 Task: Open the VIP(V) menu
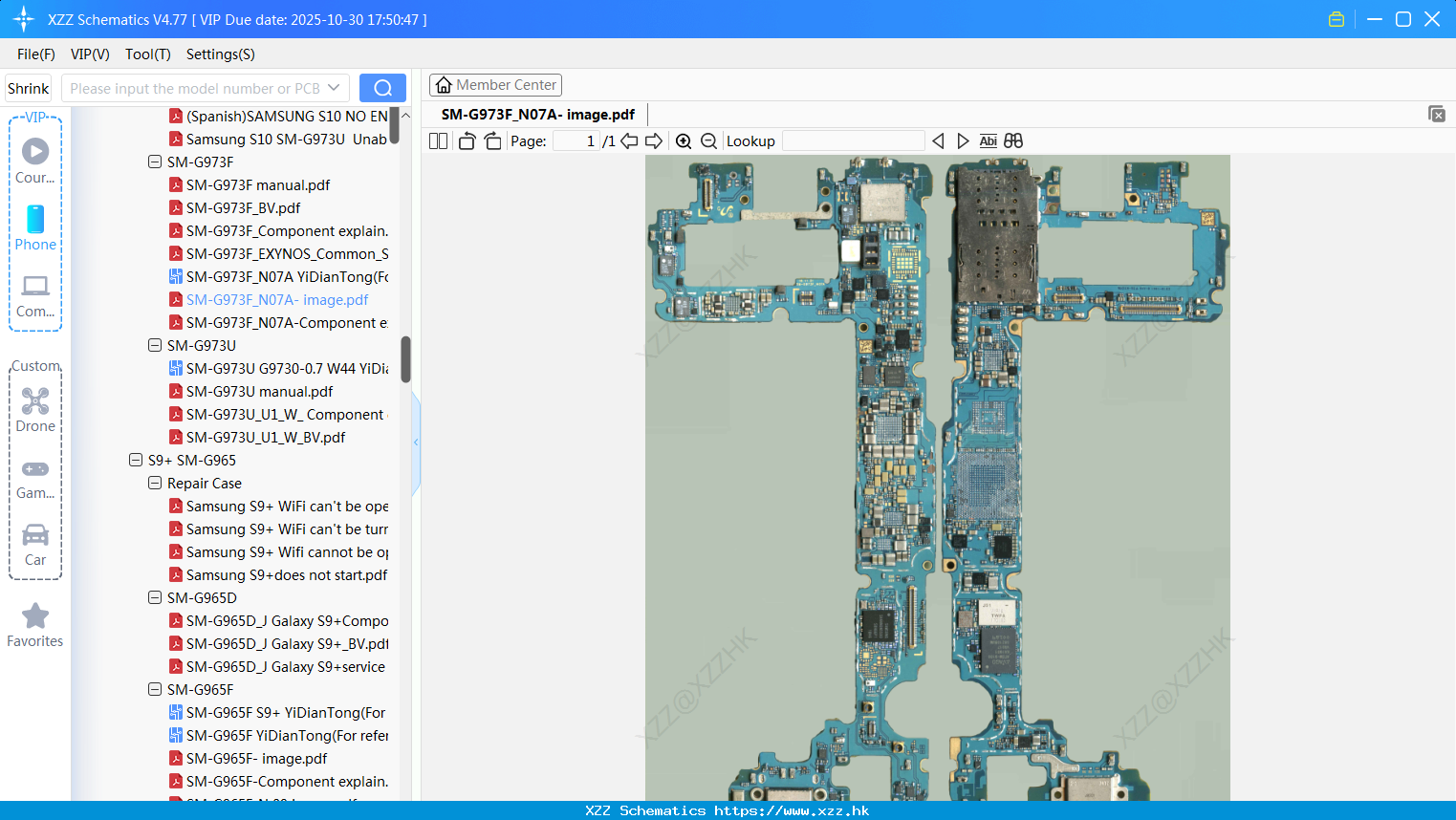(x=90, y=54)
